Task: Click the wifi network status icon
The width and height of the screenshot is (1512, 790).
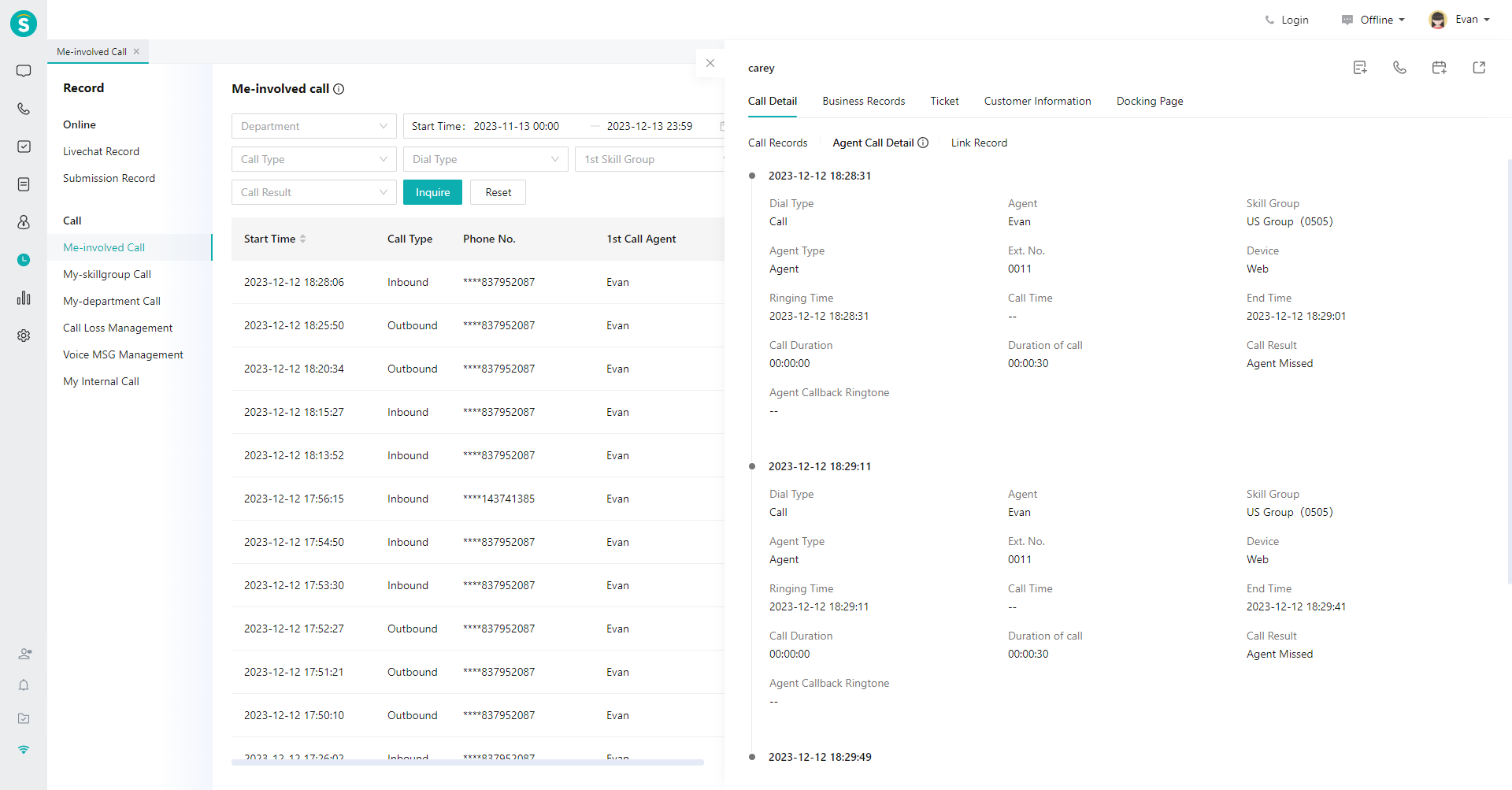Action: (24, 750)
